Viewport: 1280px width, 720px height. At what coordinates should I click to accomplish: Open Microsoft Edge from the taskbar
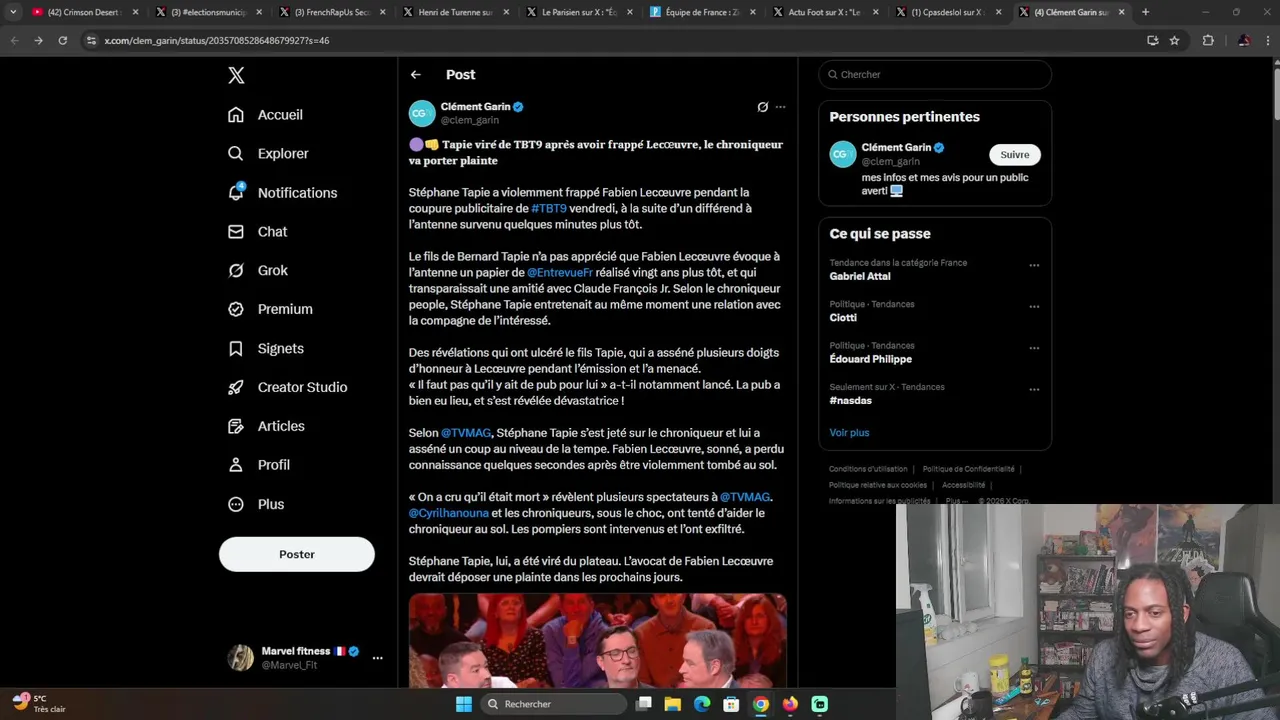click(x=702, y=704)
